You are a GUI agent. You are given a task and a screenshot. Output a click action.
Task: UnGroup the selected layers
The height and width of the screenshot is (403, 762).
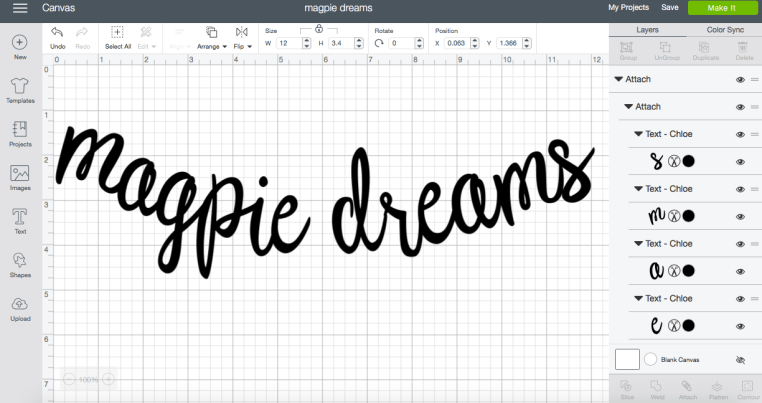(x=666, y=51)
